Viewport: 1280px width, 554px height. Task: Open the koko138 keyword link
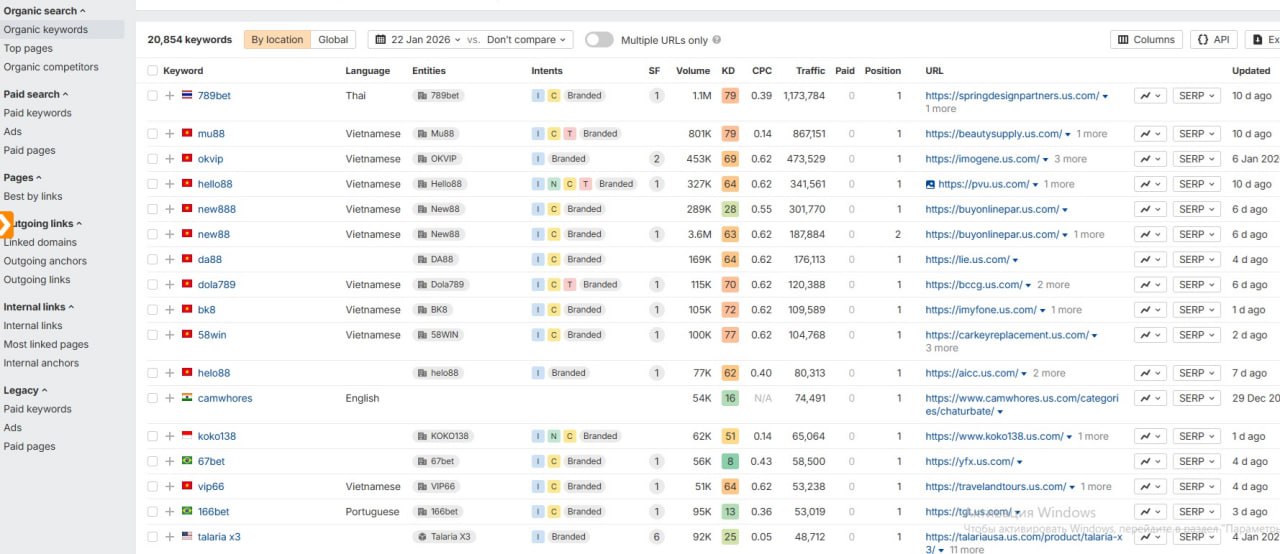pos(217,436)
